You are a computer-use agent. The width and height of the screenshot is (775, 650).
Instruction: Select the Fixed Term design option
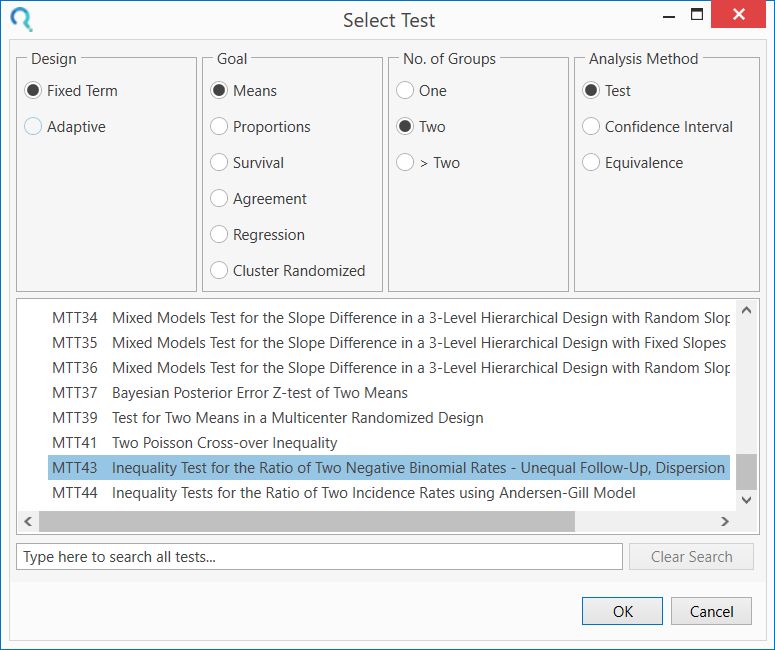tap(71, 91)
